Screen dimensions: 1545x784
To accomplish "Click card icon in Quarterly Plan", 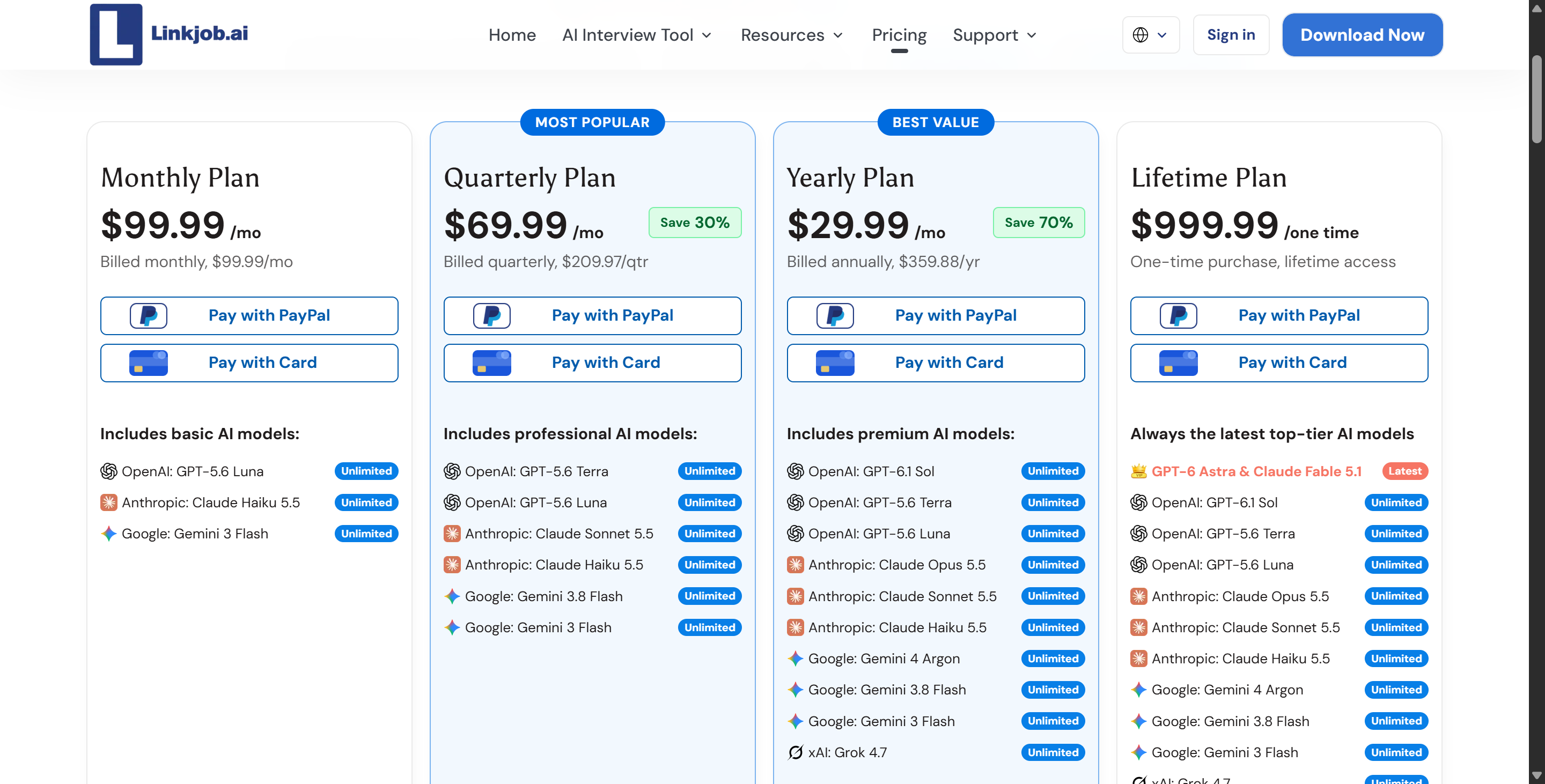I will [491, 363].
